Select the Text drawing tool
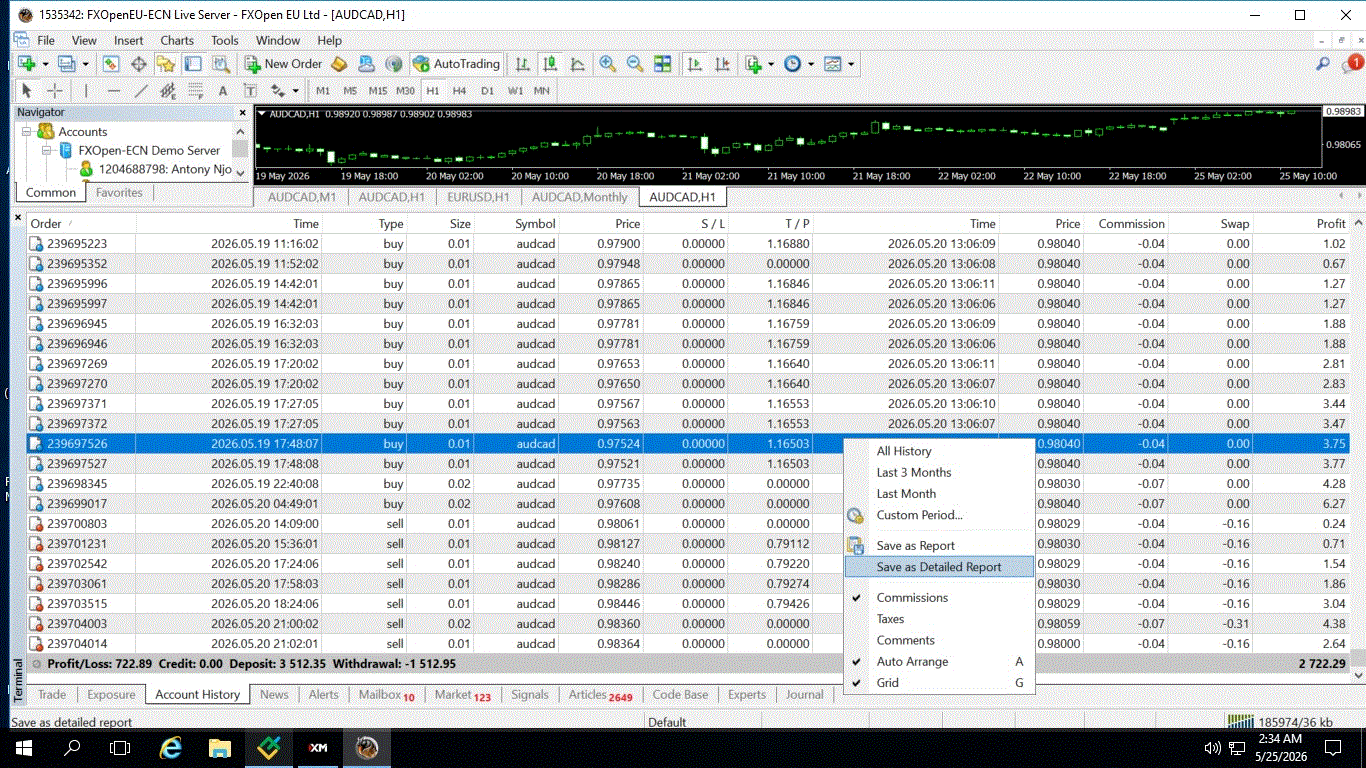This screenshot has height=768, width=1366. click(x=223, y=90)
